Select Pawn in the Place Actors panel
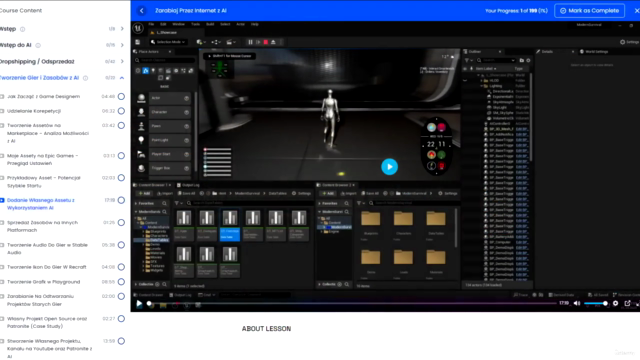The height and width of the screenshot is (360, 640). click(163, 126)
